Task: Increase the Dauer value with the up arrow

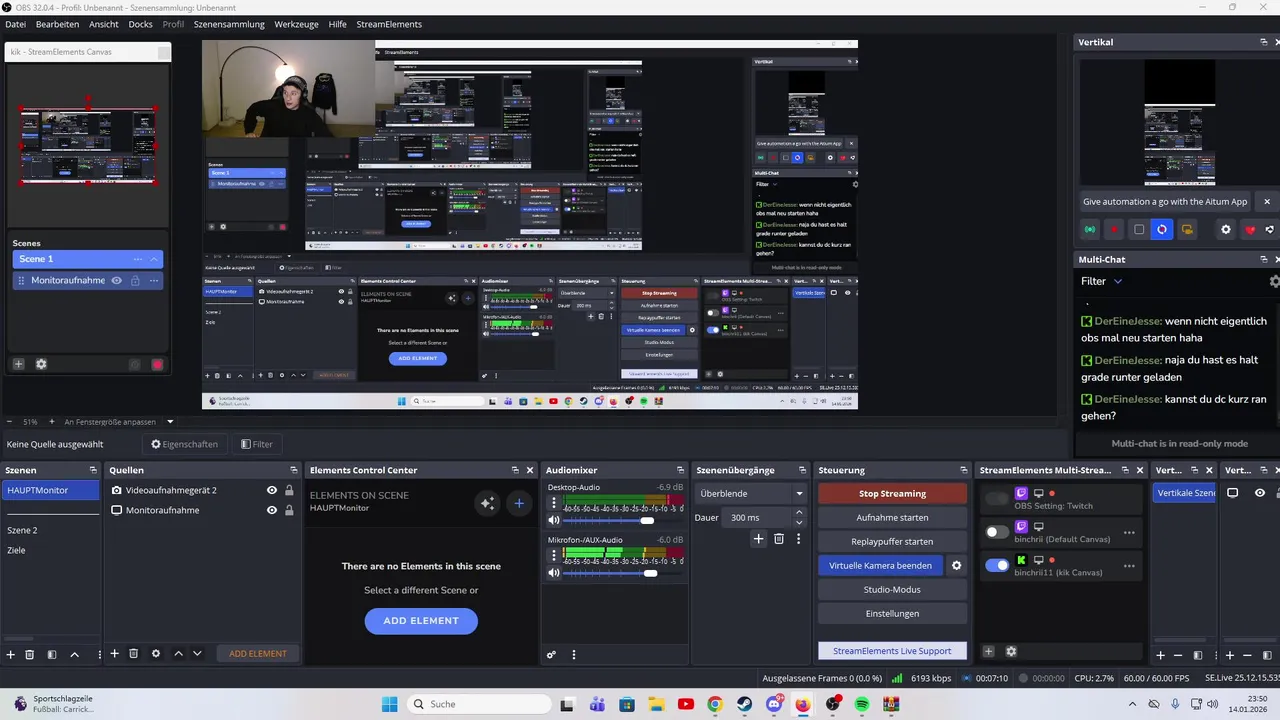Action: [x=798, y=513]
